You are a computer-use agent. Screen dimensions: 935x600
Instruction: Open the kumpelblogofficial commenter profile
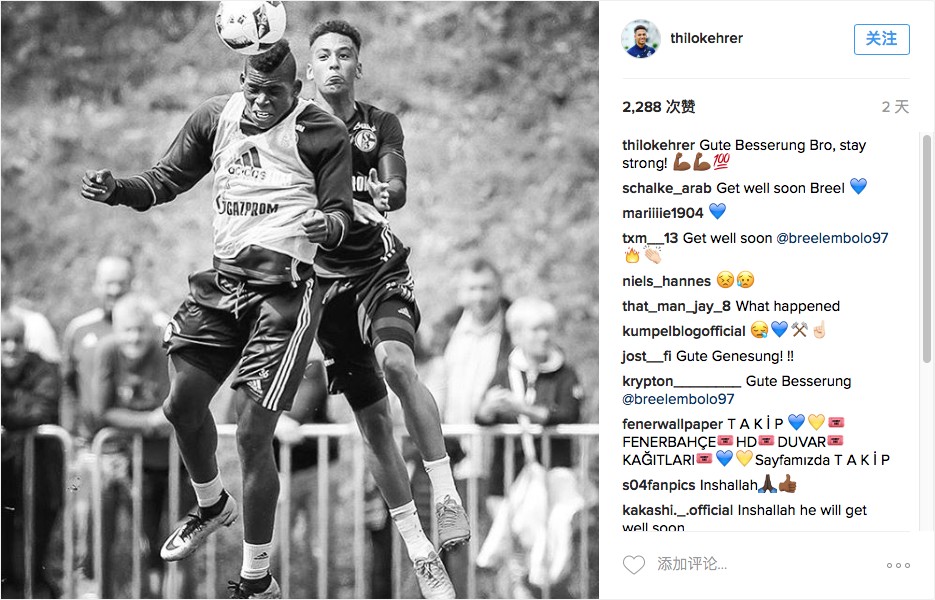pyautogui.click(x=683, y=331)
